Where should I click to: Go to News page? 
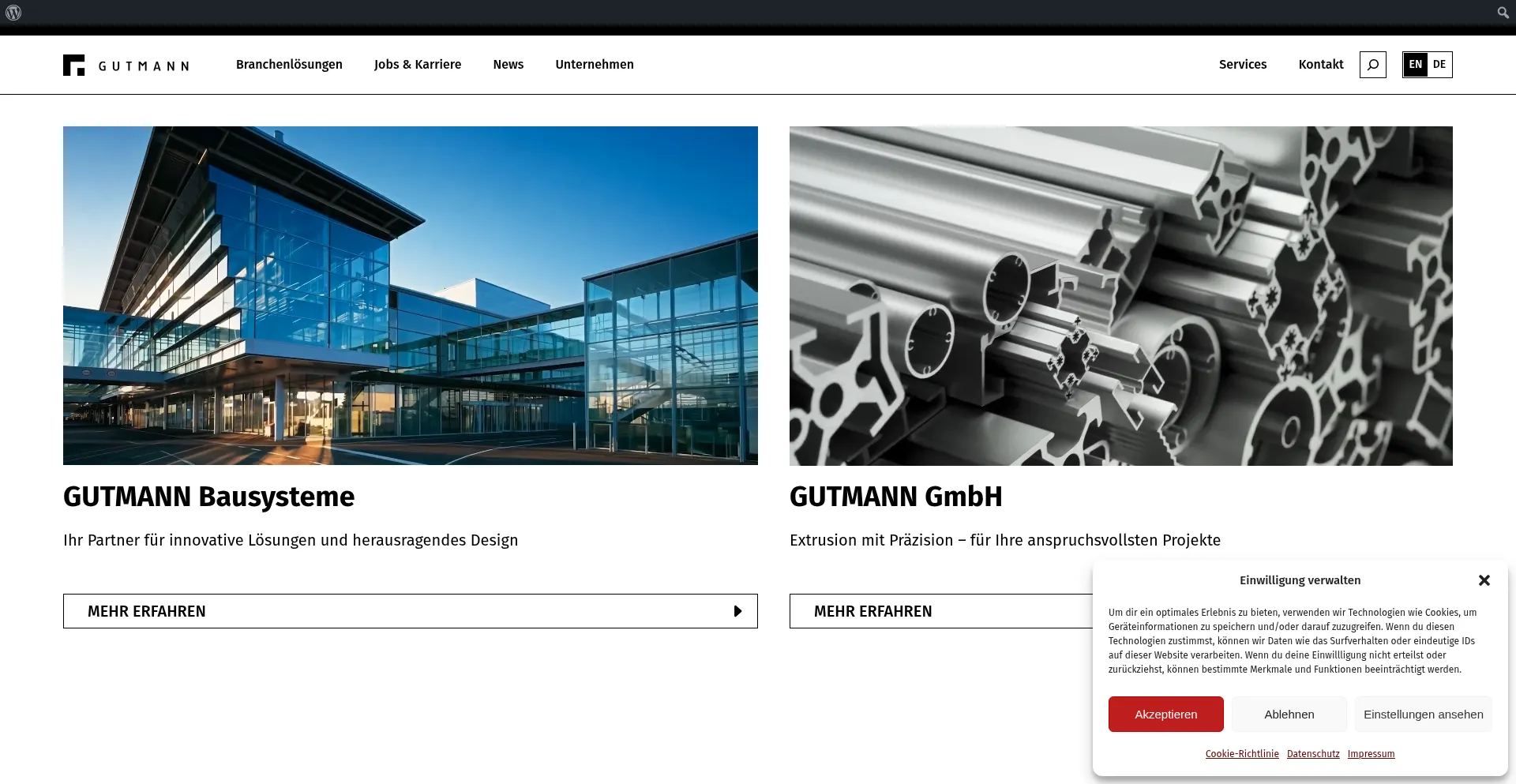tap(508, 65)
